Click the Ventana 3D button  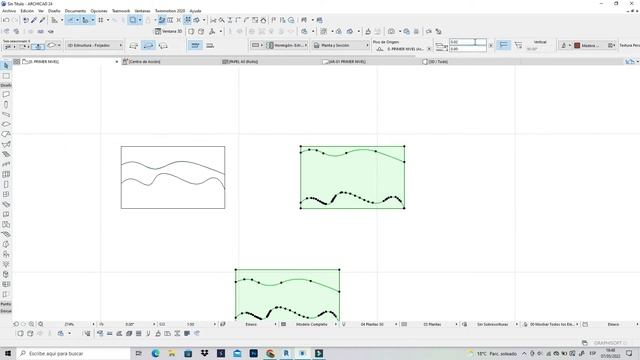[169, 31]
